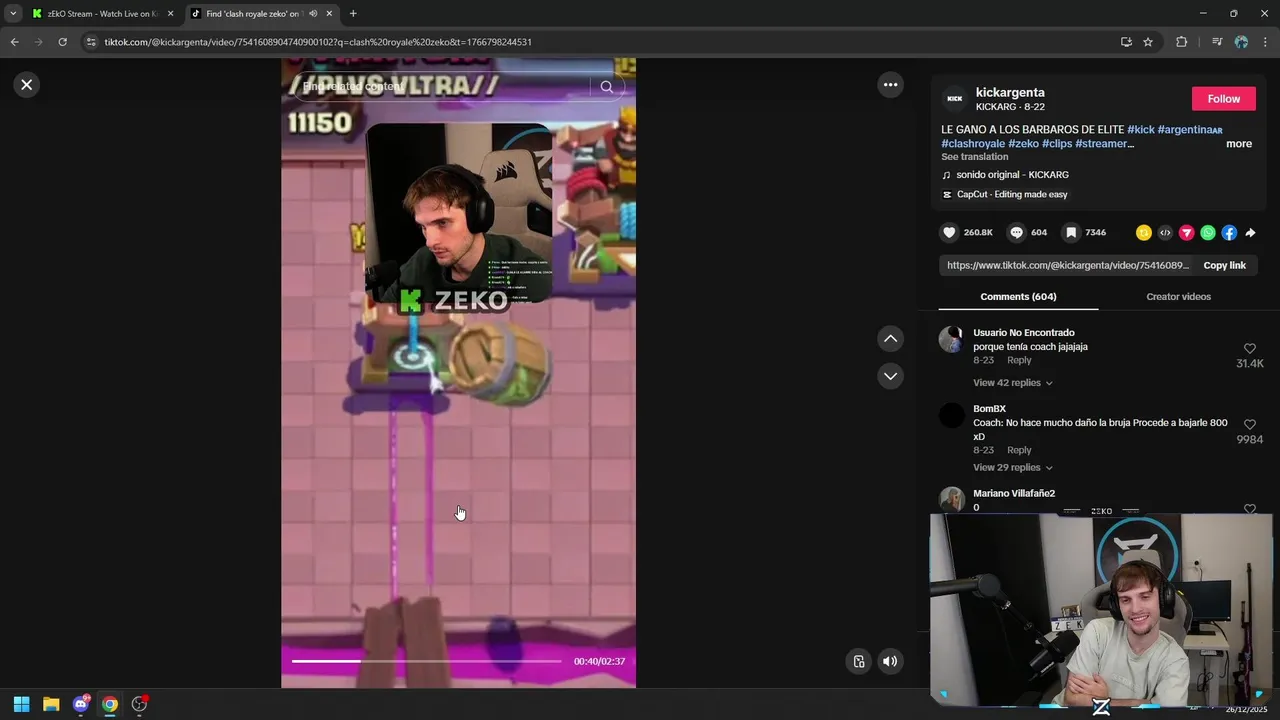
Task: Expand the description with more
Action: (x=1239, y=144)
